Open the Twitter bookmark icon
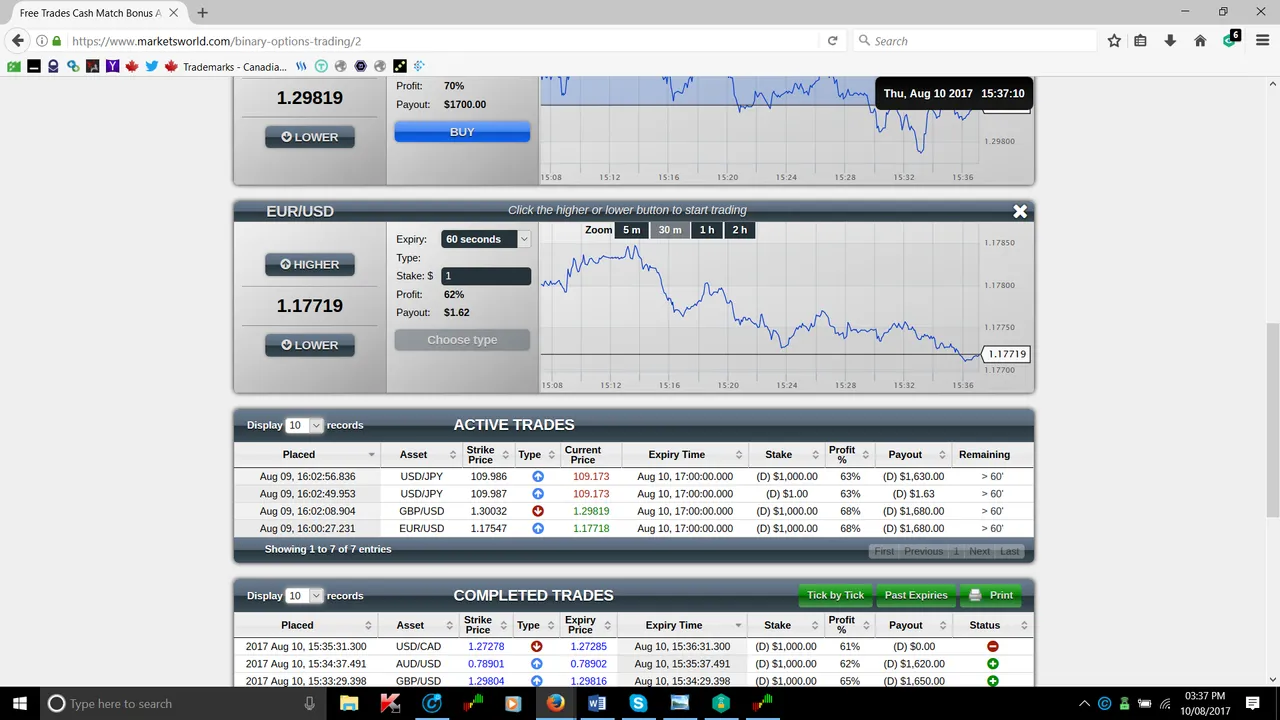This screenshot has height=720, width=1280. click(152, 66)
